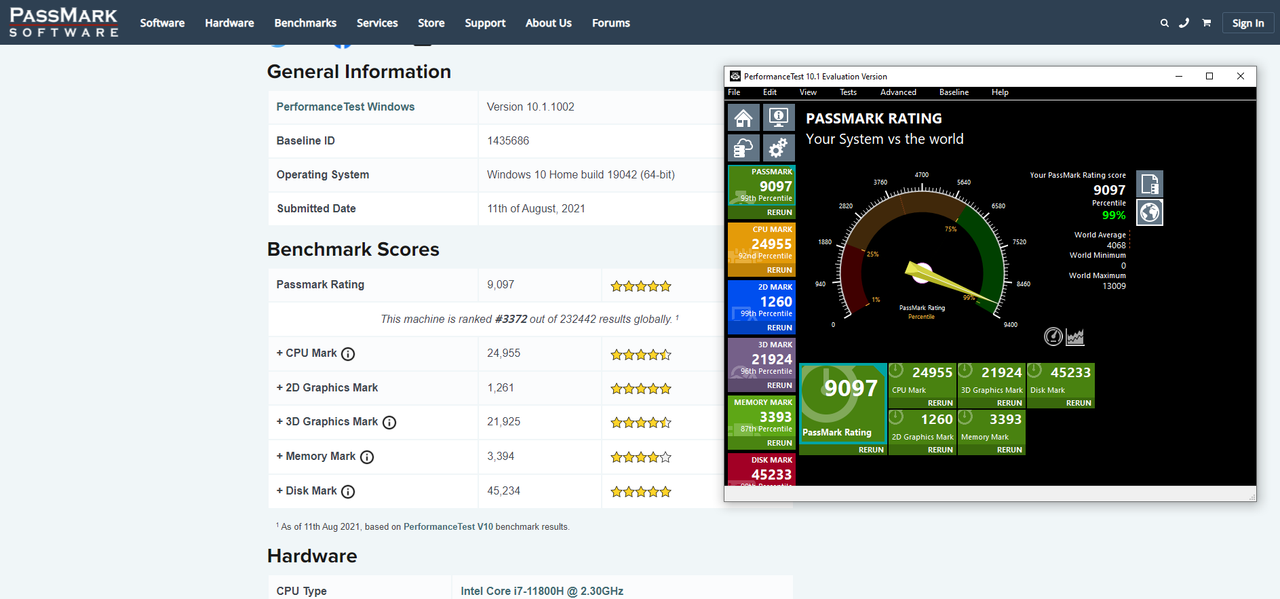Viewport: 1280px width, 599px height.
Task: Open the settings gears icon in PerformanceTest
Action: click(x=779, y=148)
